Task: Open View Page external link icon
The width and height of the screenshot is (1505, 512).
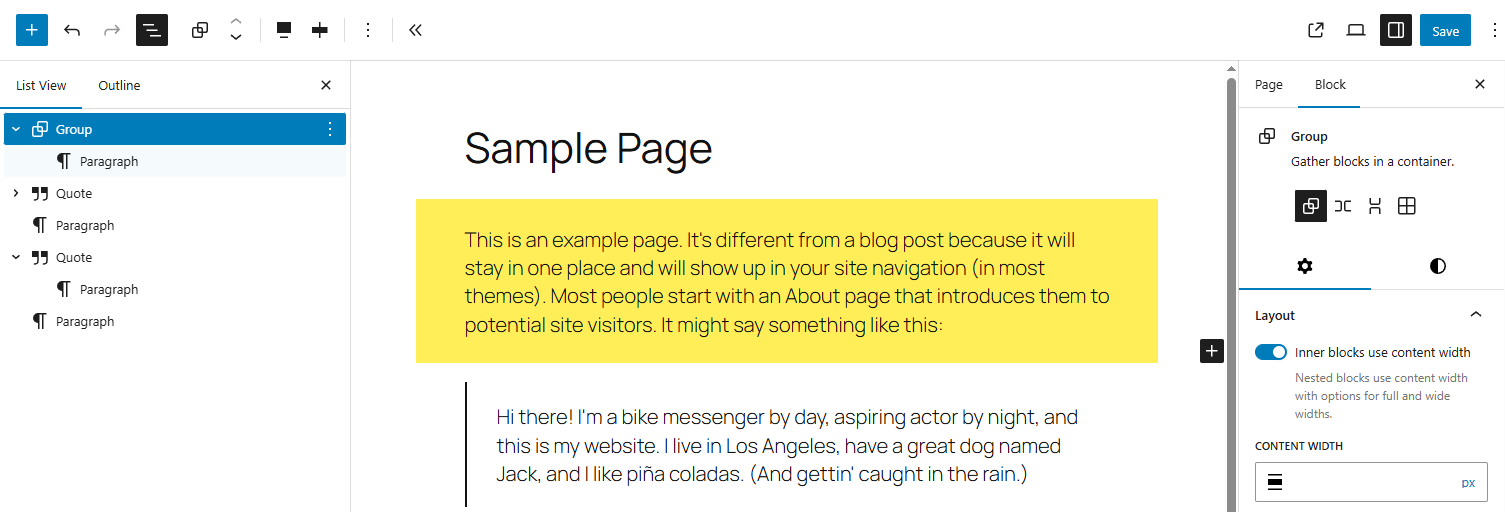Action: 1316,30
